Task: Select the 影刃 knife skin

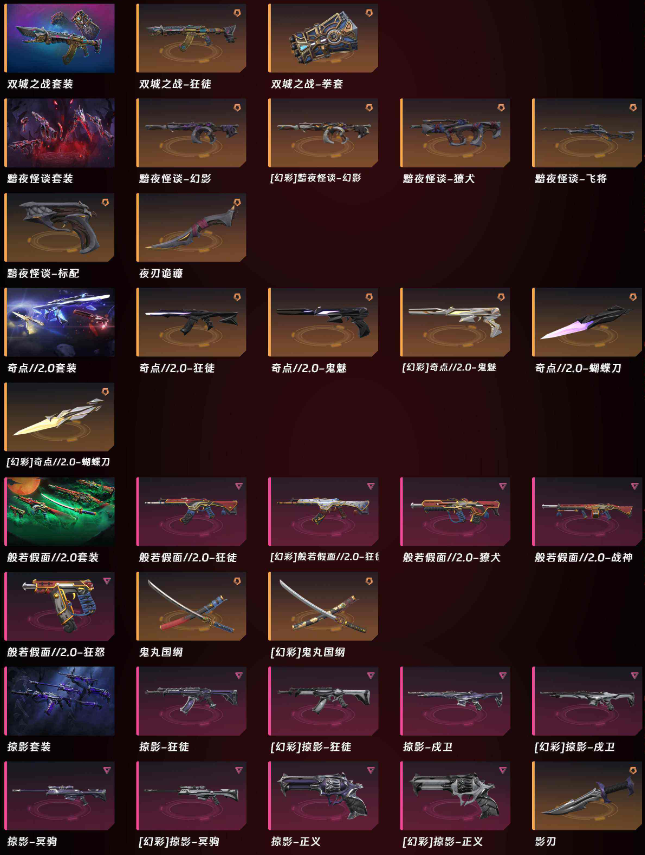Action: tap(587, 796)
